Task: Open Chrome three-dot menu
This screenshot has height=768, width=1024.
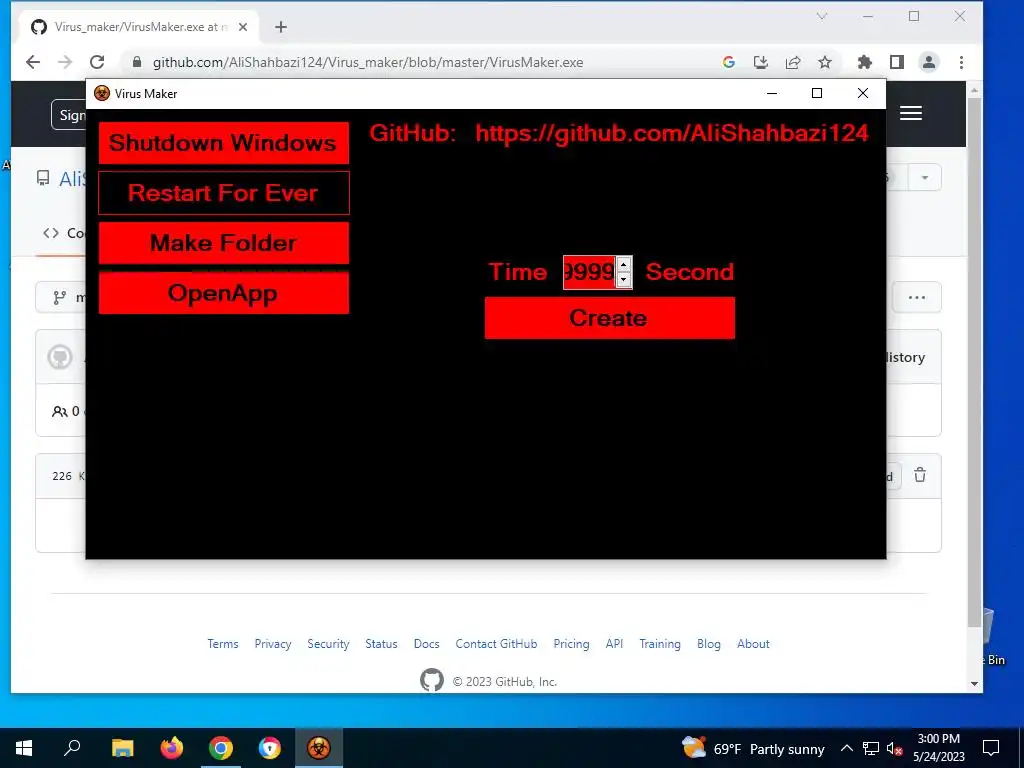Action: coord(961,62)
